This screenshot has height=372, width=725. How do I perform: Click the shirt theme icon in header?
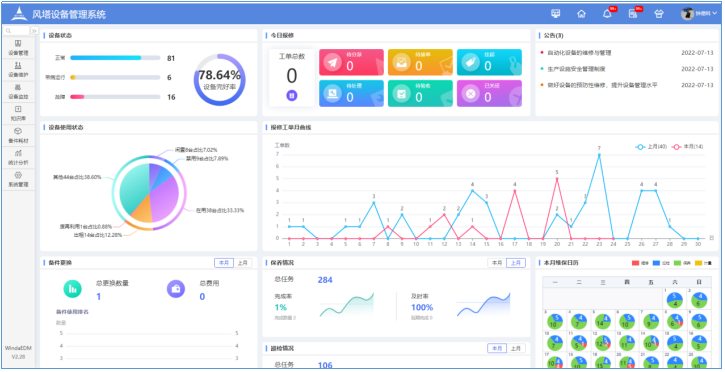tap(659, 14)
